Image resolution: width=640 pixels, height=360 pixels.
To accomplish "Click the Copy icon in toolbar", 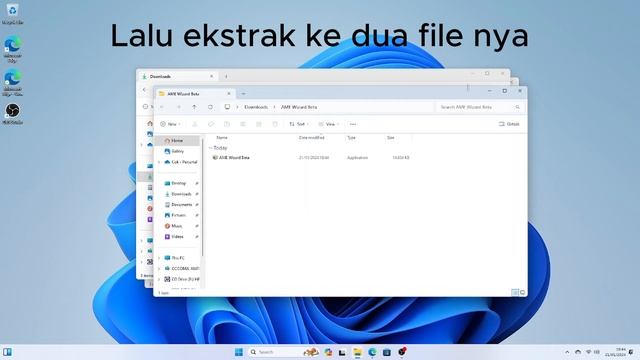I will pyautogui.click(x=211, y=124).
